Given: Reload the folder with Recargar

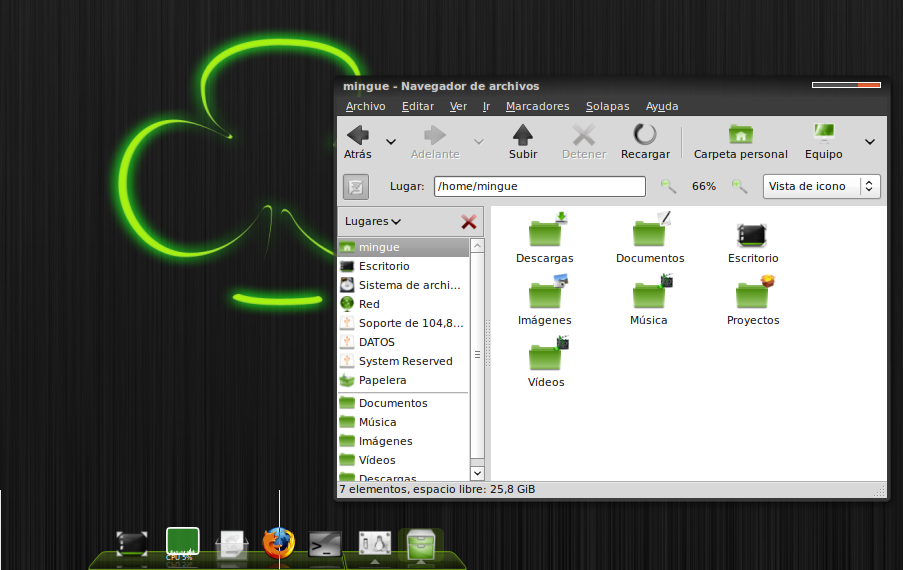Looking at the screenshot, I should (645, 142).
